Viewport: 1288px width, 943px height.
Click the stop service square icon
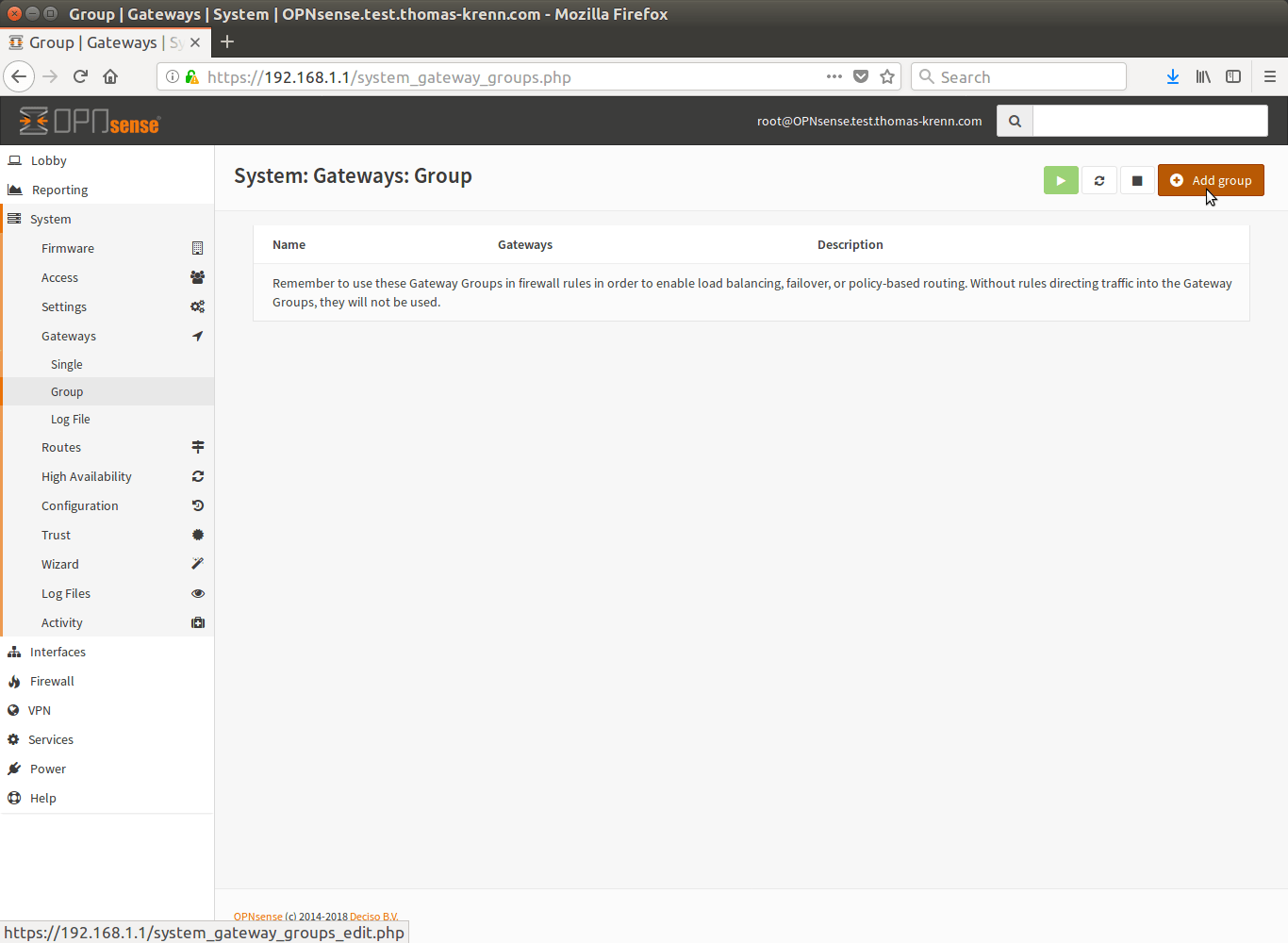tap(1137, 180)
